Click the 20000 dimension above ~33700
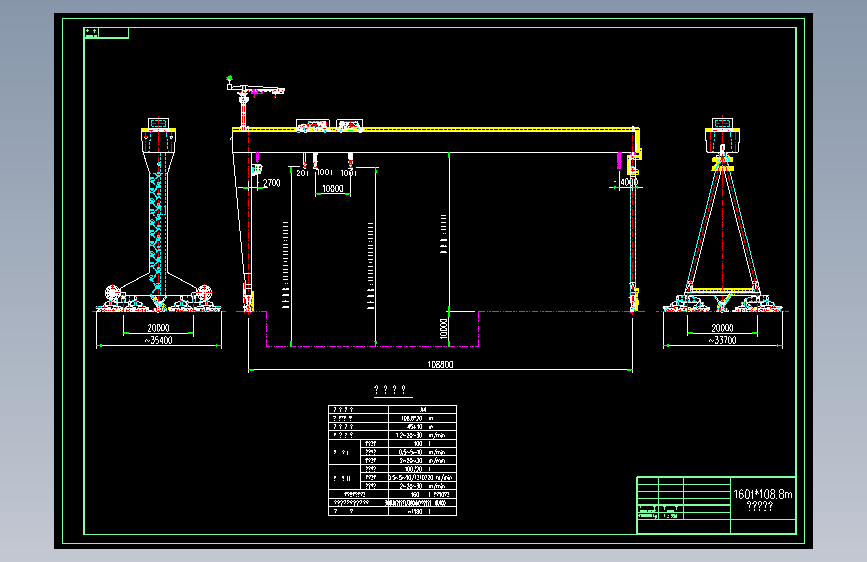 [x=722, y=328]
